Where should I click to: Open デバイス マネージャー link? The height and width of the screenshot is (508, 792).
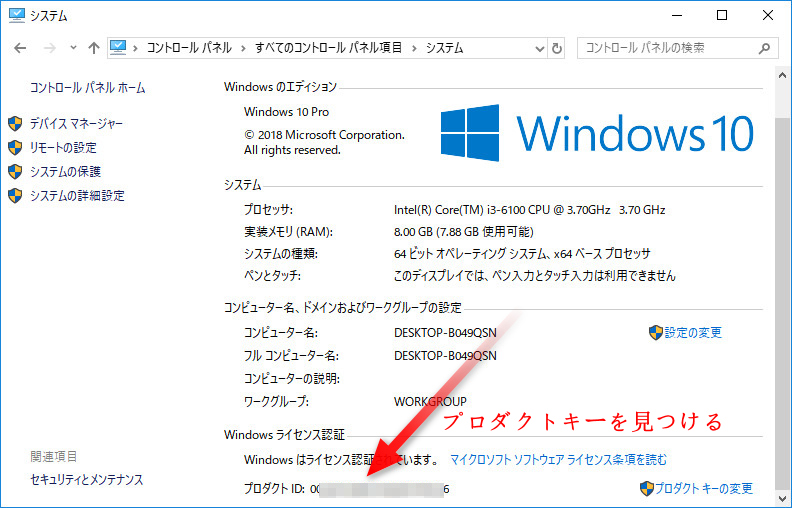pos(76,124)
